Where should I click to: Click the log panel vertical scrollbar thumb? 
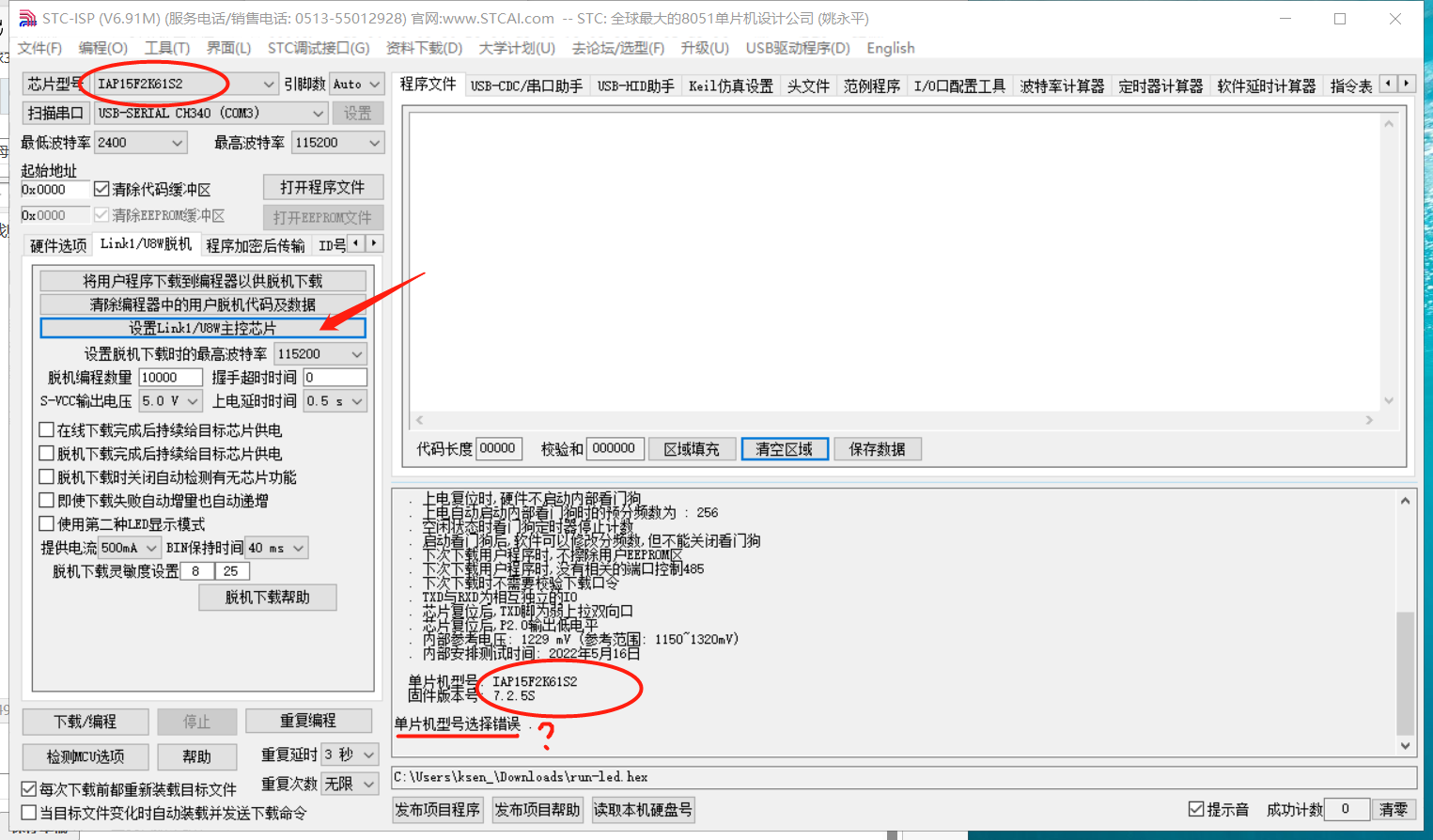(x=1405, y=673)
